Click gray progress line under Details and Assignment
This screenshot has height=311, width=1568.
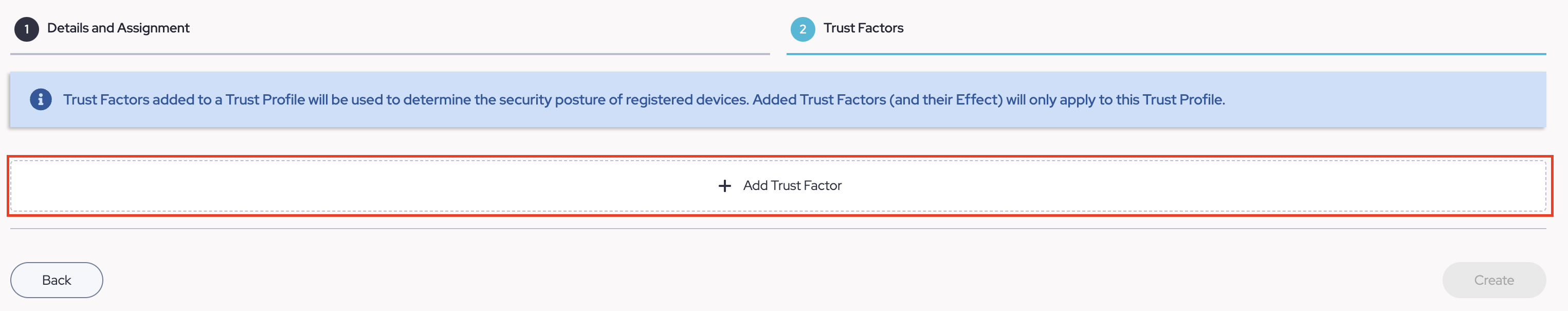click(390, 54)
